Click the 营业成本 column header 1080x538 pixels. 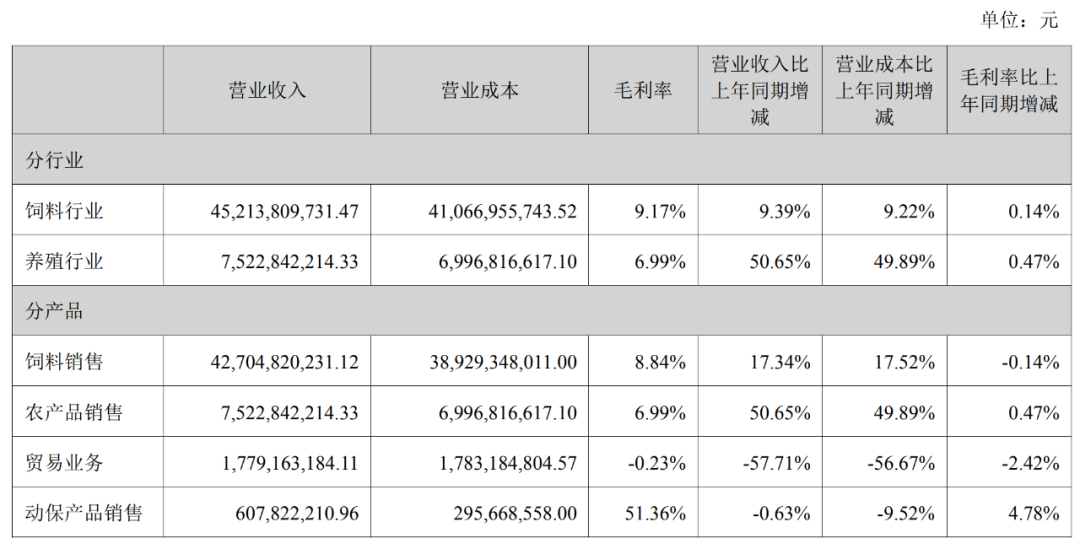pos(479,90)
